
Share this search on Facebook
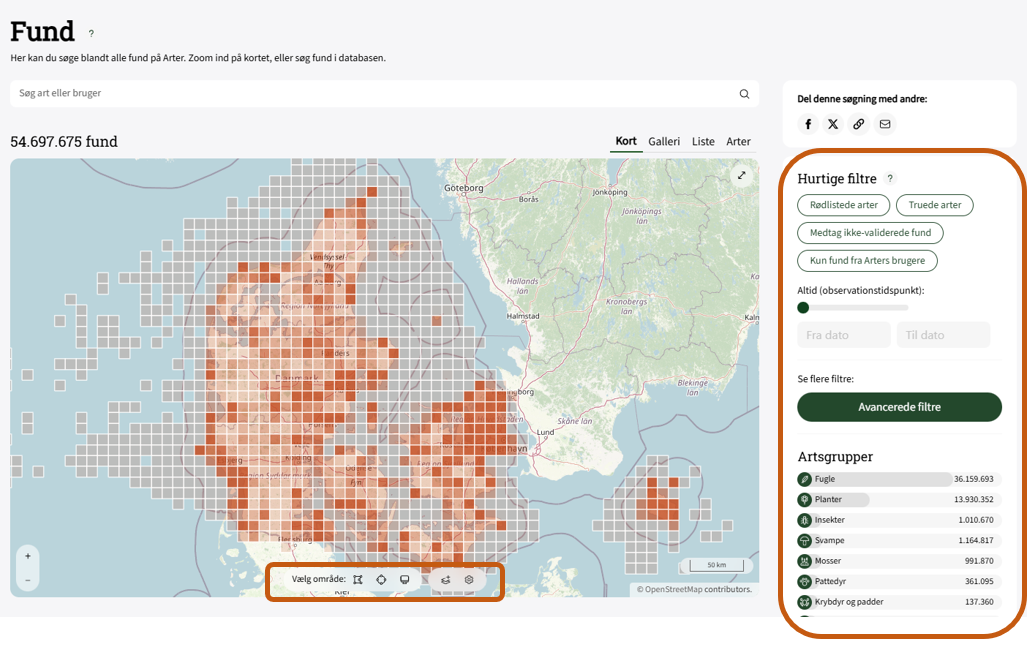[809, 124]
